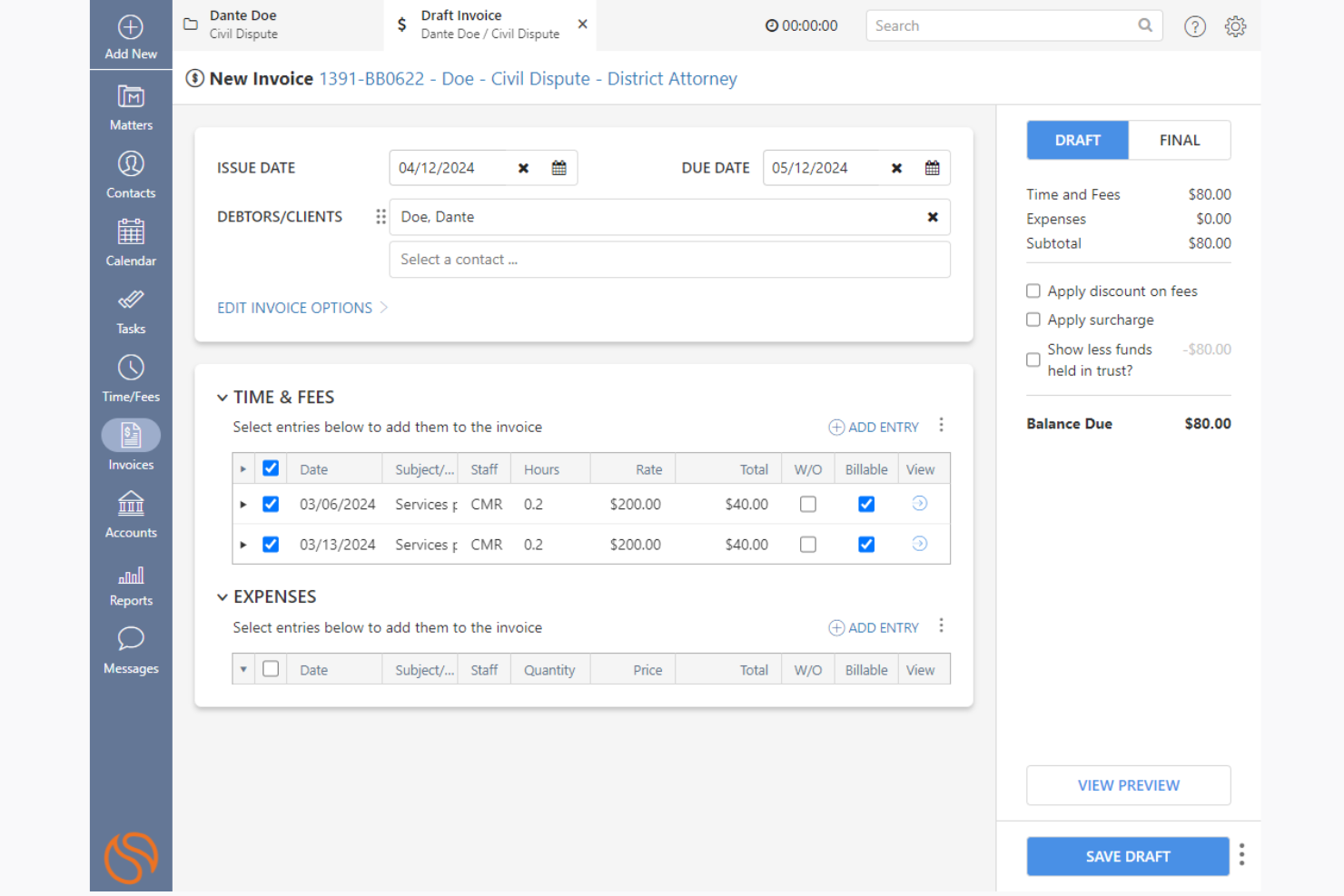
Task: Click the Save Draft button
Action: 1128,856
